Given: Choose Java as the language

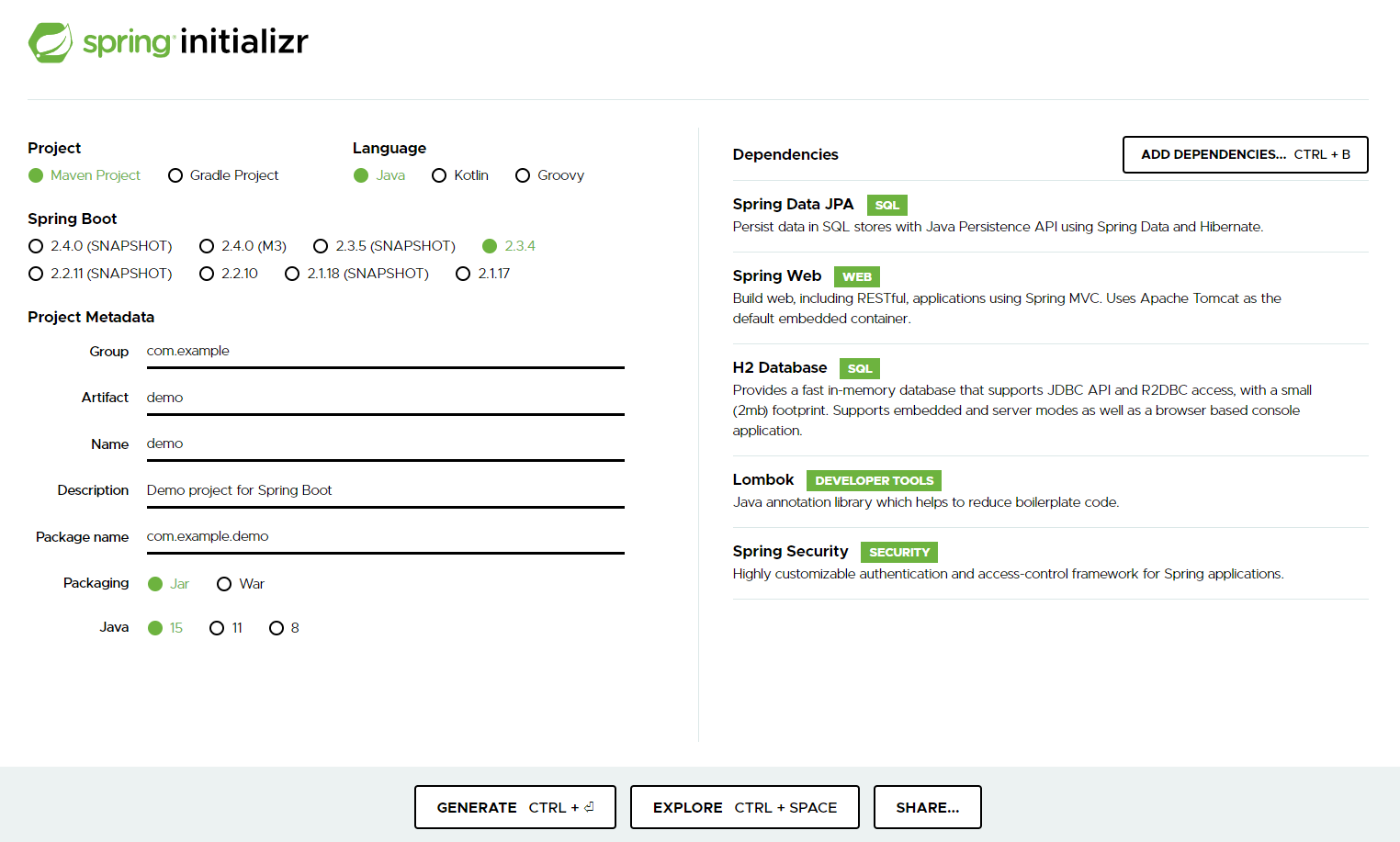Looking at the screenshot, I should (x=379, y=175).
